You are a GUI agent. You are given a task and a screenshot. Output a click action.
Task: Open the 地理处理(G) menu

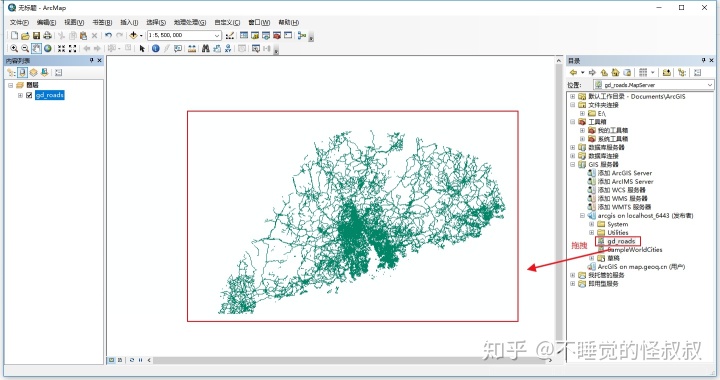click(190, 22)
